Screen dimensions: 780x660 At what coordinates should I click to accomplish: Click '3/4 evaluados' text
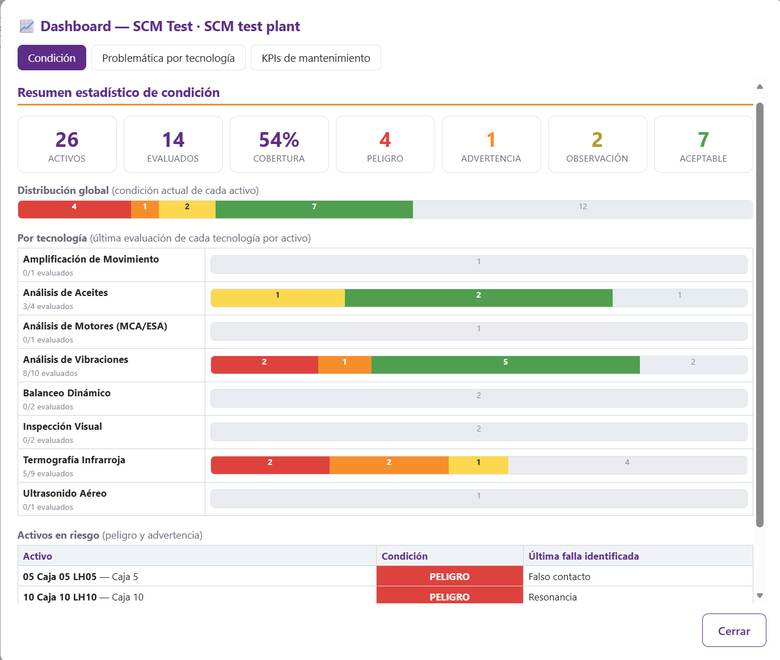pyautogui.click(x=48, y=306)
